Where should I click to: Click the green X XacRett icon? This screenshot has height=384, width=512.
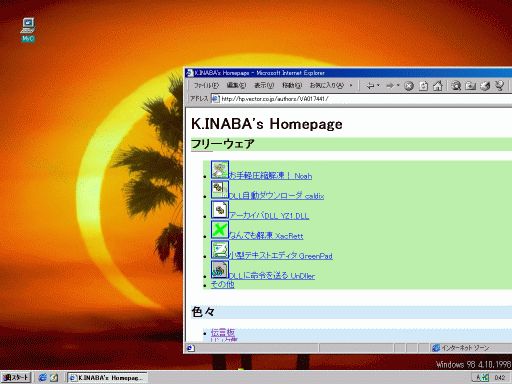[220, 230]
